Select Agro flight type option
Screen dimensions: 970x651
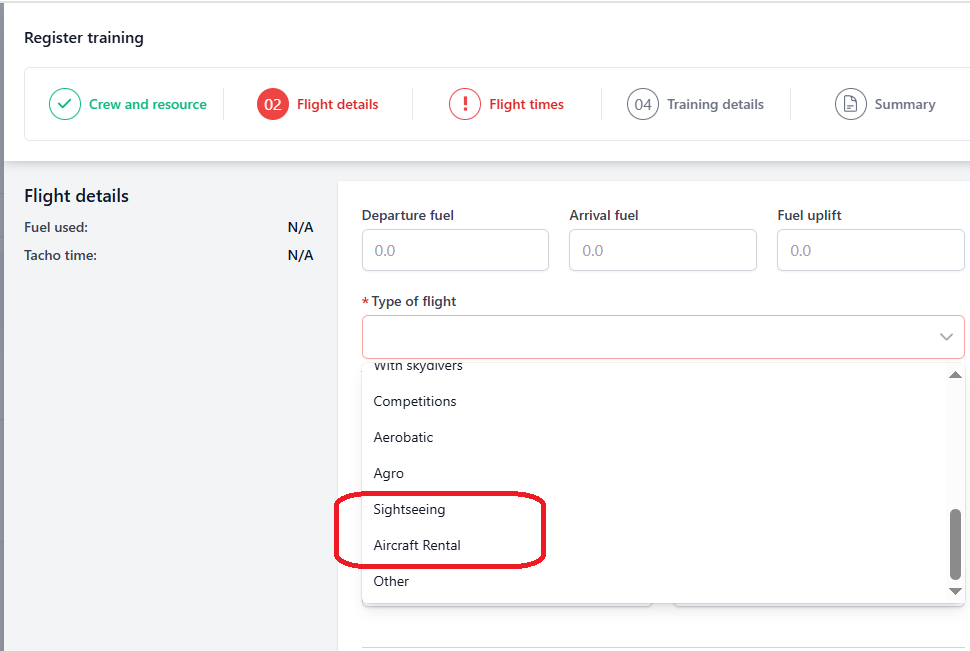(x=389, y=473)
